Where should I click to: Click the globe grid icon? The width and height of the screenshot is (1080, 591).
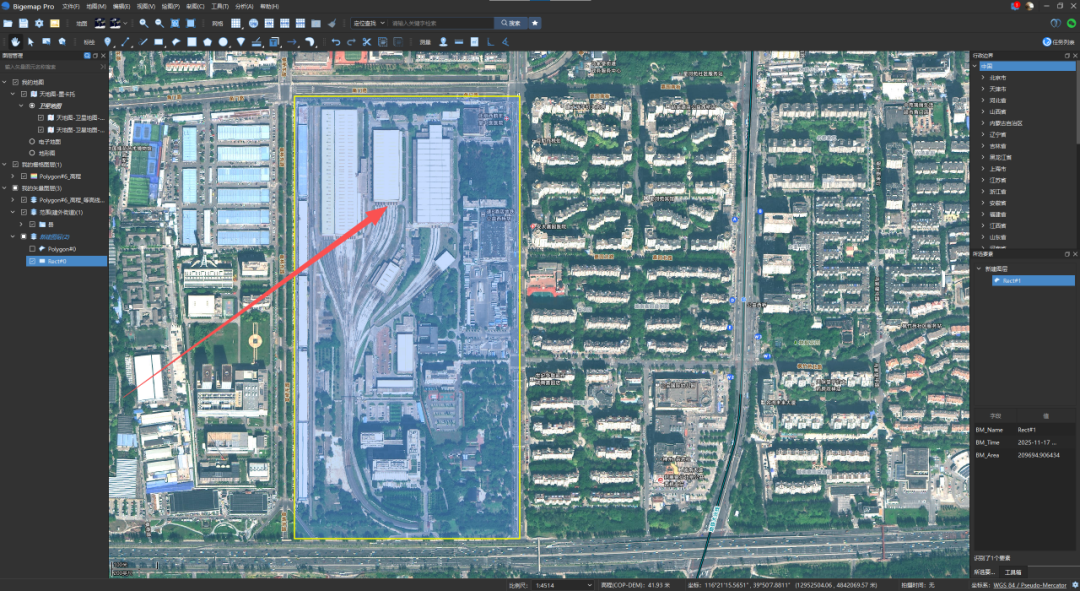click(253, 23)
